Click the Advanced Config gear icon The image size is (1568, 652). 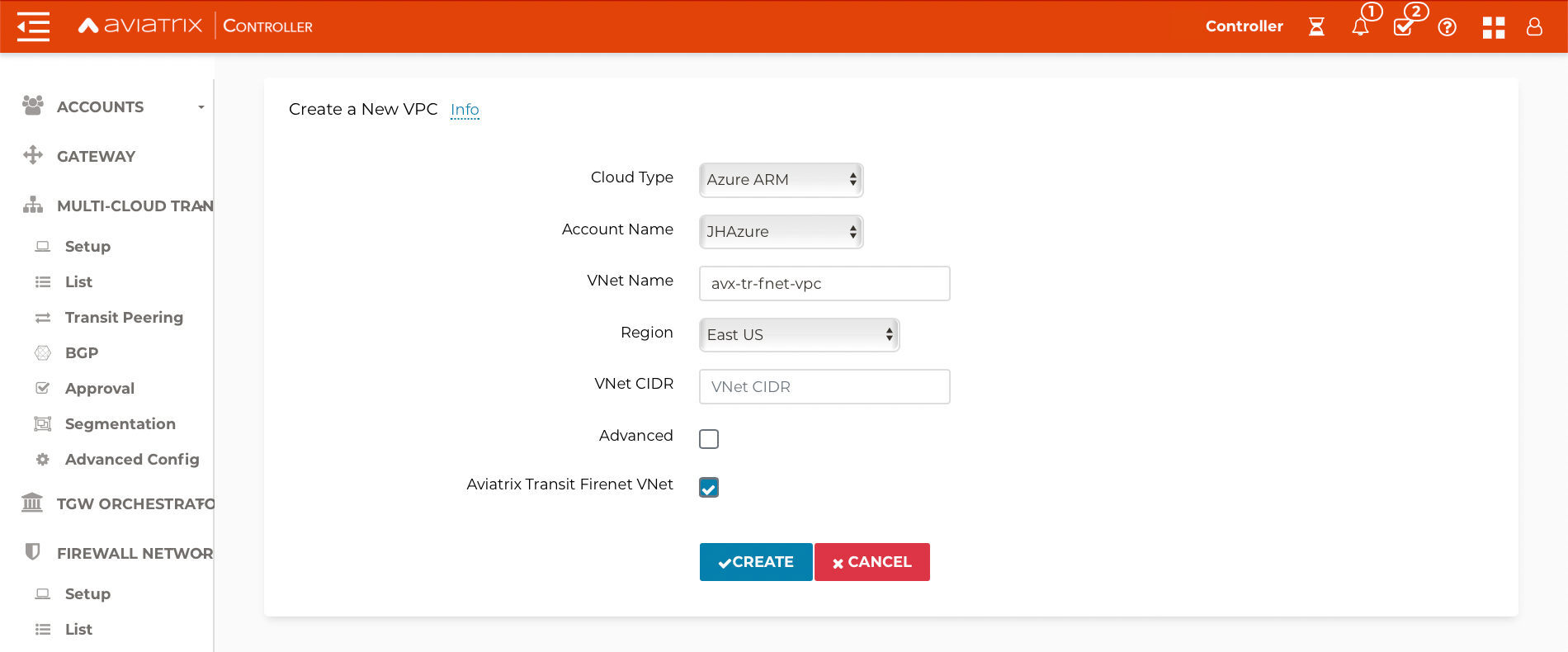(x=43, y=459)
